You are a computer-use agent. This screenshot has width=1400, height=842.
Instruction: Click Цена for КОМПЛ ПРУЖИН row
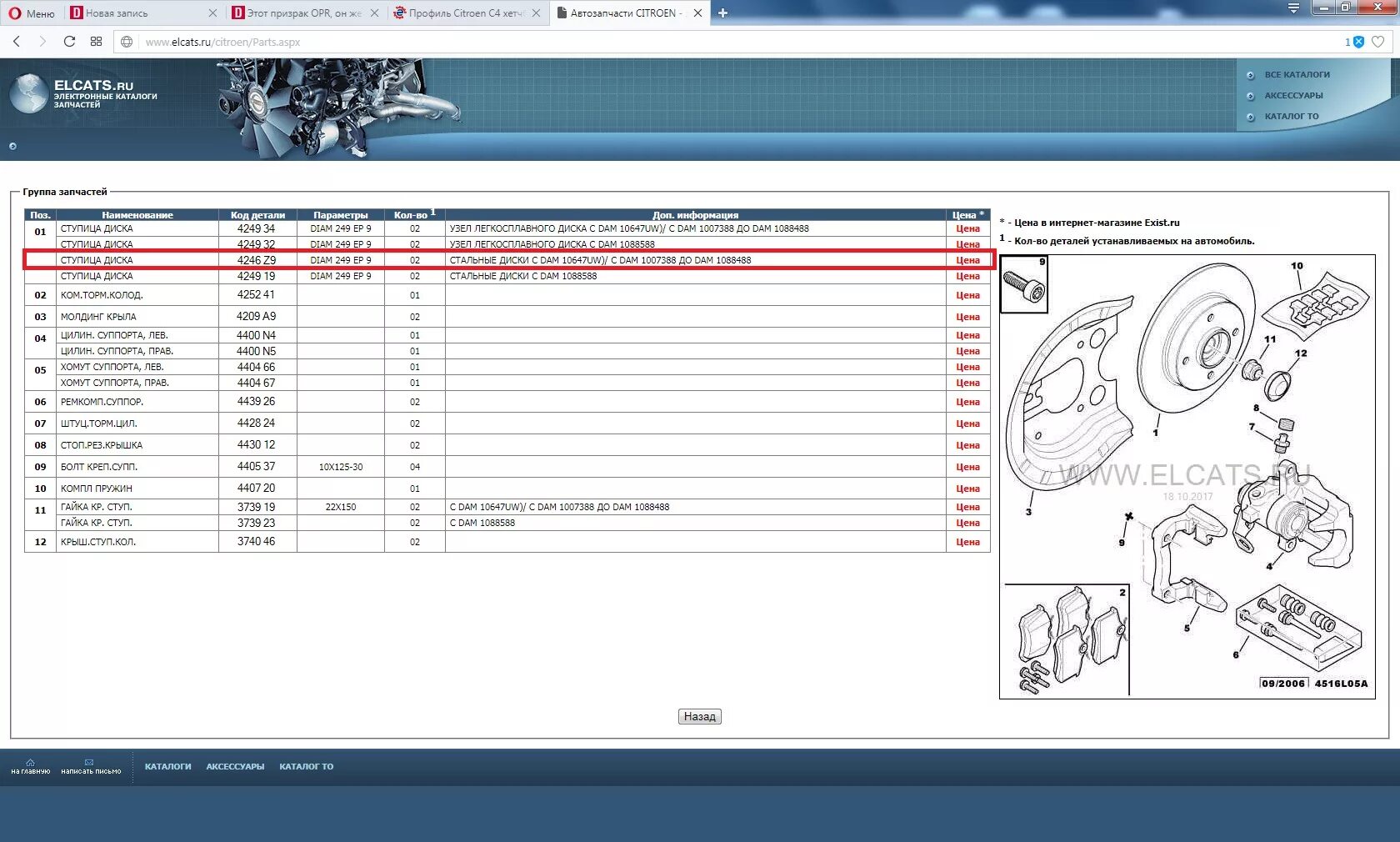pyautogui.click(x=967, y=489)
